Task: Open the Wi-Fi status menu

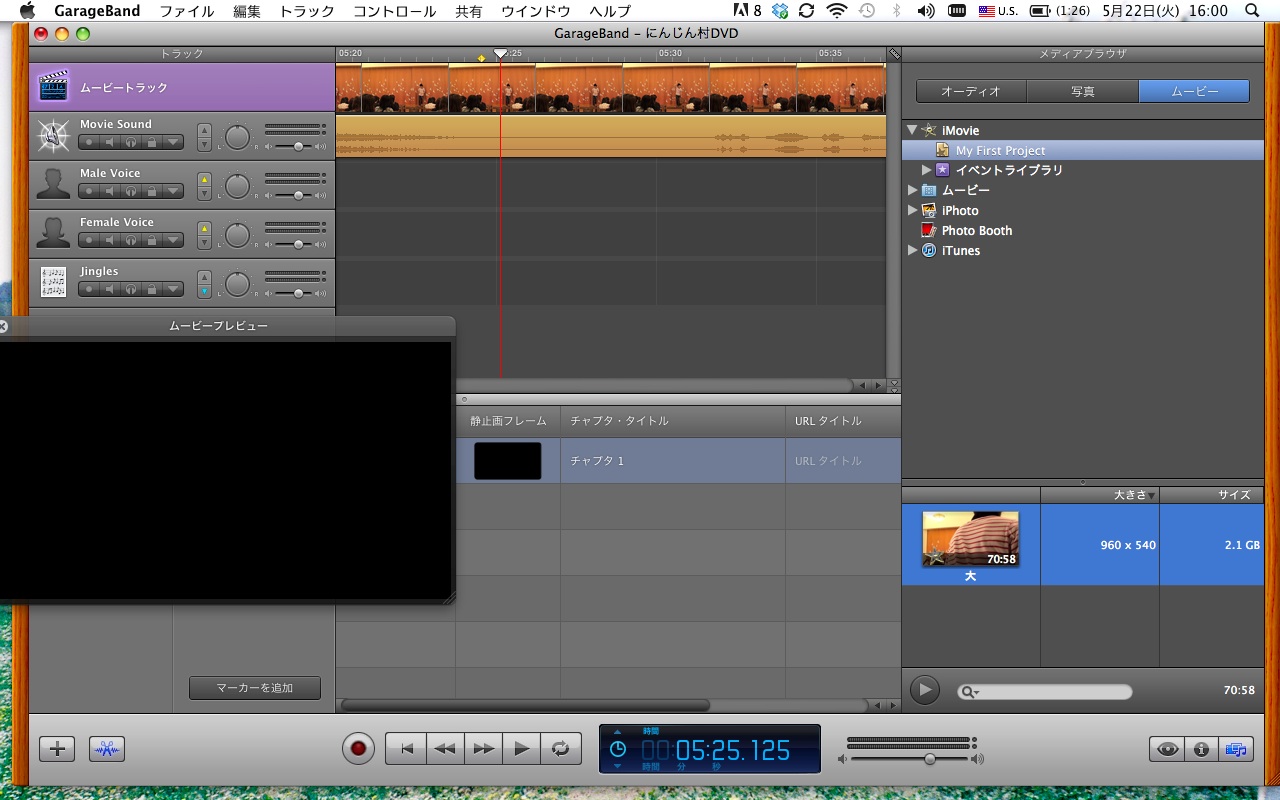Action: (x=836, y=11)
